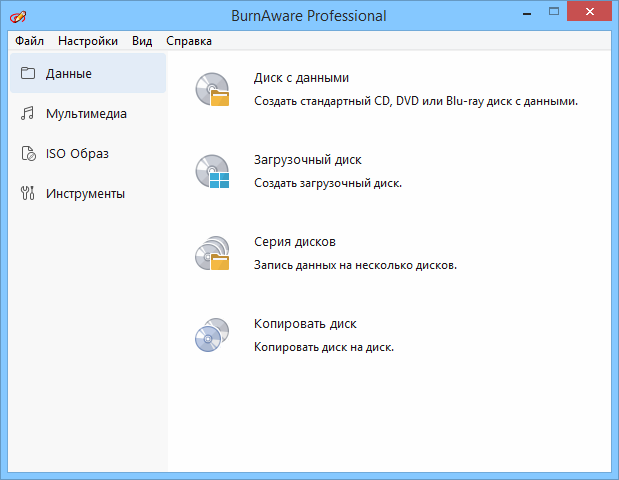Click the Data Disc icon with folder
This screenshot has width=619, height=480.
click(x=212, y=90)
